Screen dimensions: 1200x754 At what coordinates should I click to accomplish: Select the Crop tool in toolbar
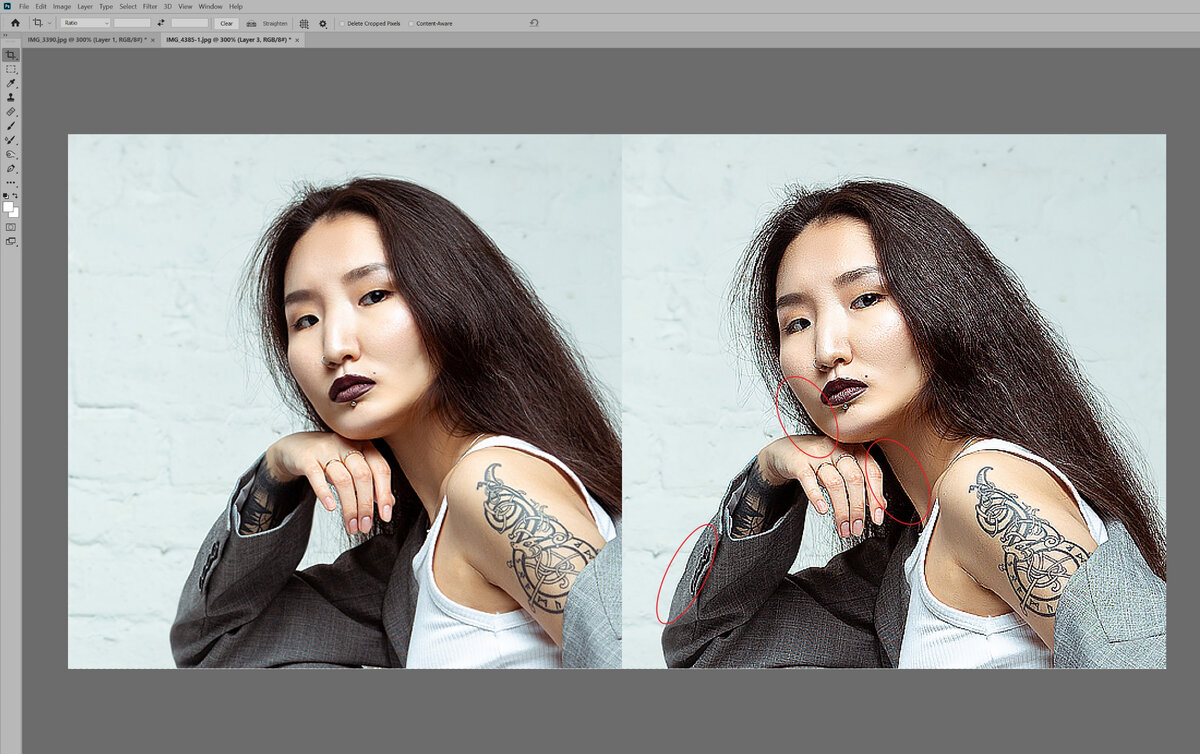(11, 55)
